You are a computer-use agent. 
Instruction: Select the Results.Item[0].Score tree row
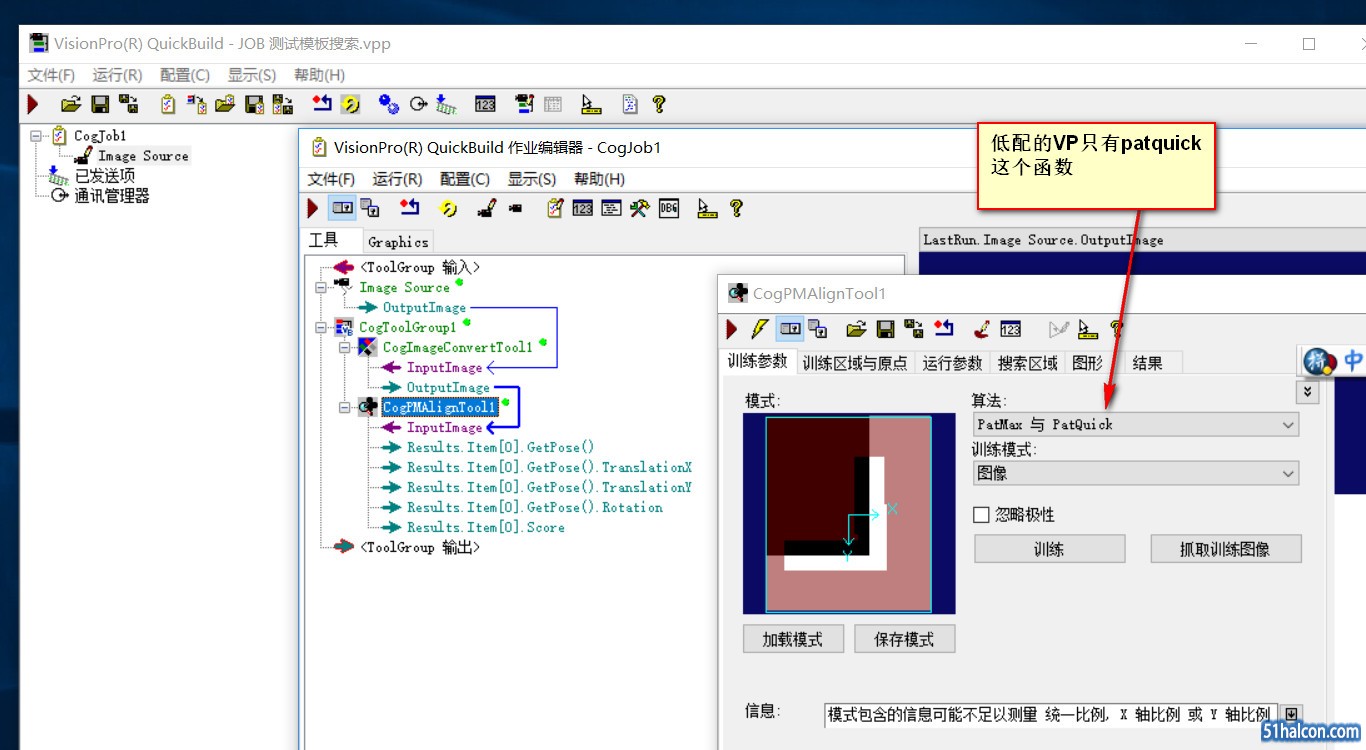point(485,527)
